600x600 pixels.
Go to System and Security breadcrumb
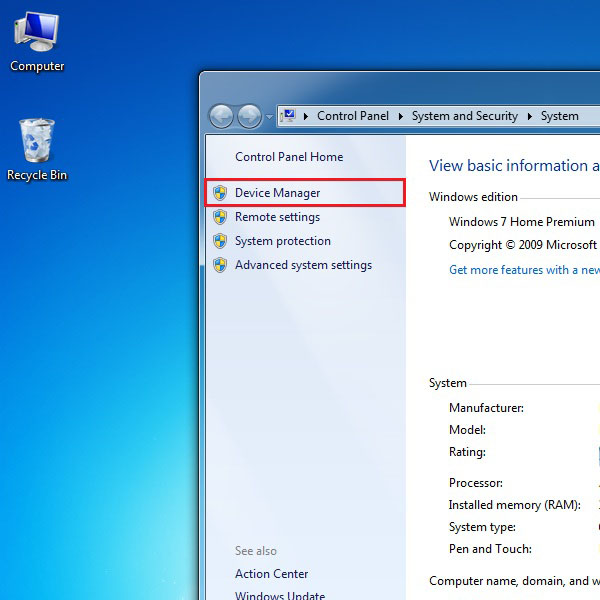coord(465,116)
